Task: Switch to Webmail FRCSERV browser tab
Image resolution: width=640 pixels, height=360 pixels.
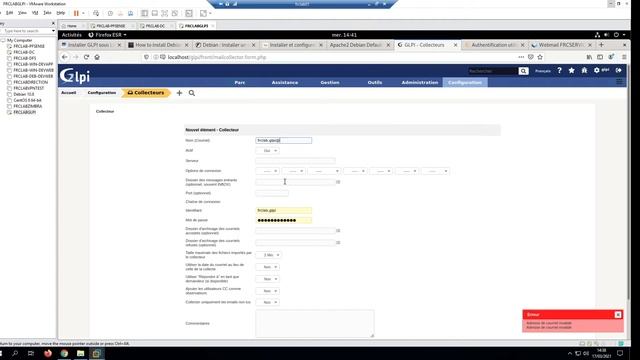Action: [x=561, y=45]
